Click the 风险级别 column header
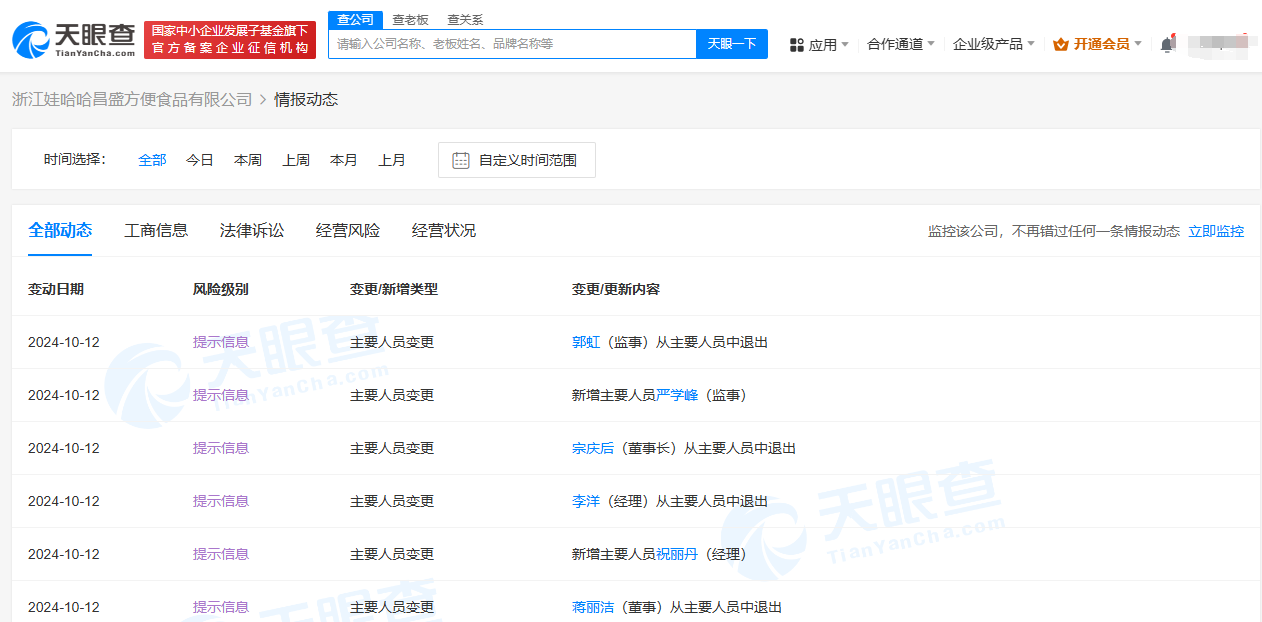Screen dimensions: 1262x622 (221, 289)
